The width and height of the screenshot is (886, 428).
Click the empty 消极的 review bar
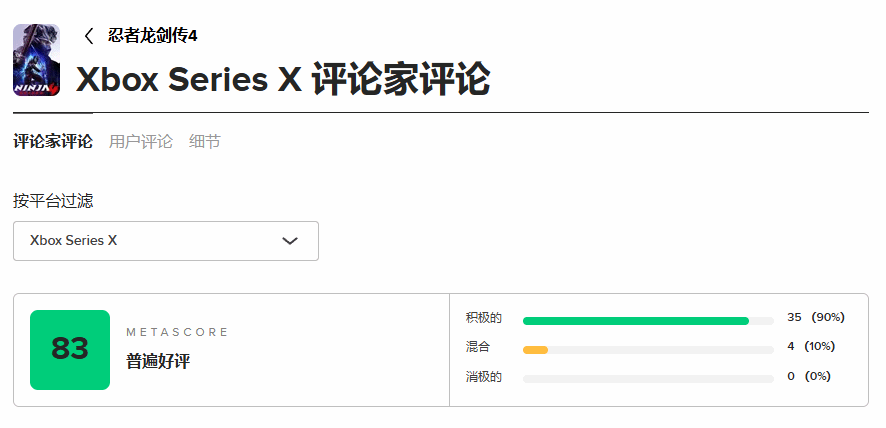tap(648, 379)
